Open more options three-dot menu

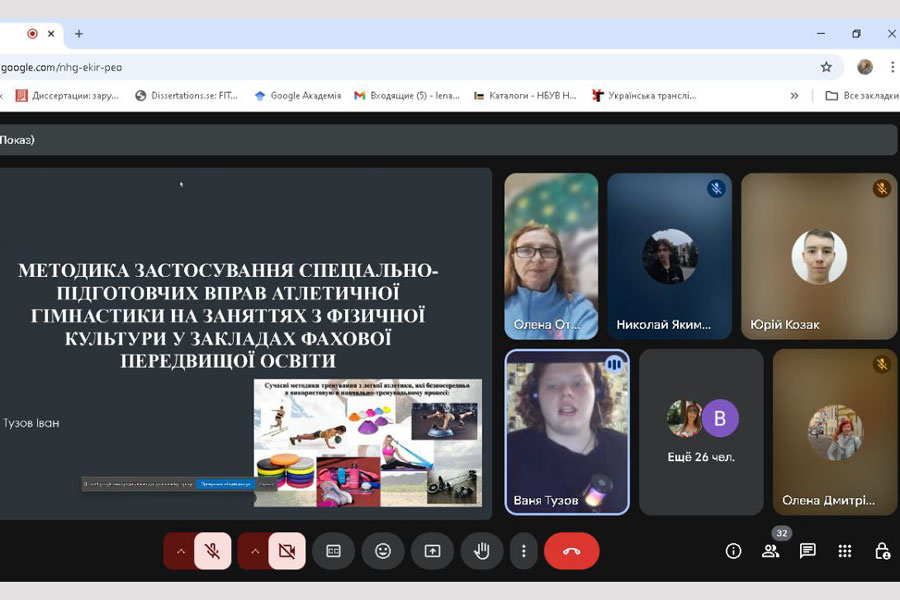pos(523,551)
